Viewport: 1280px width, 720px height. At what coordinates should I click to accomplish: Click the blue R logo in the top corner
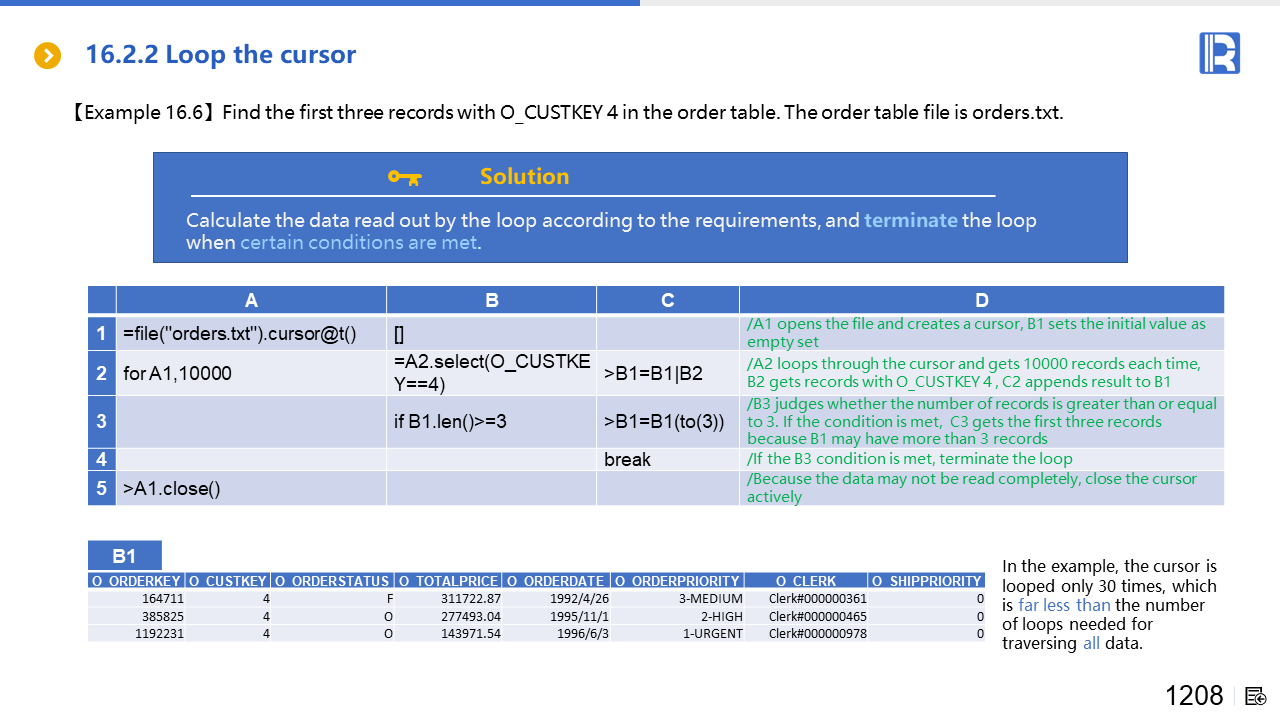tap(1219, 53)
